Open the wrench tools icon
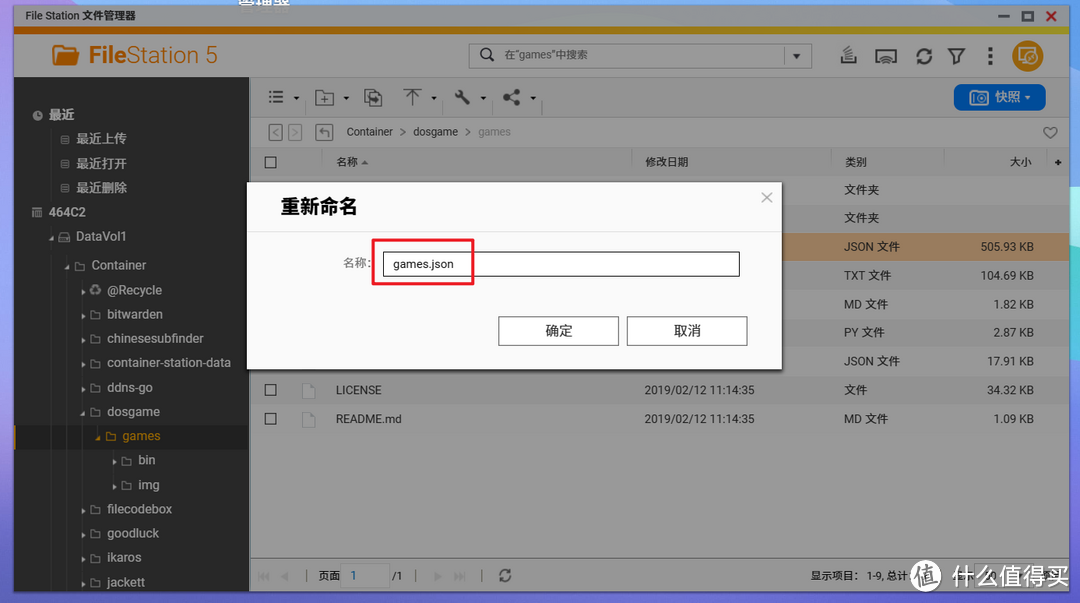 [462, 97]
